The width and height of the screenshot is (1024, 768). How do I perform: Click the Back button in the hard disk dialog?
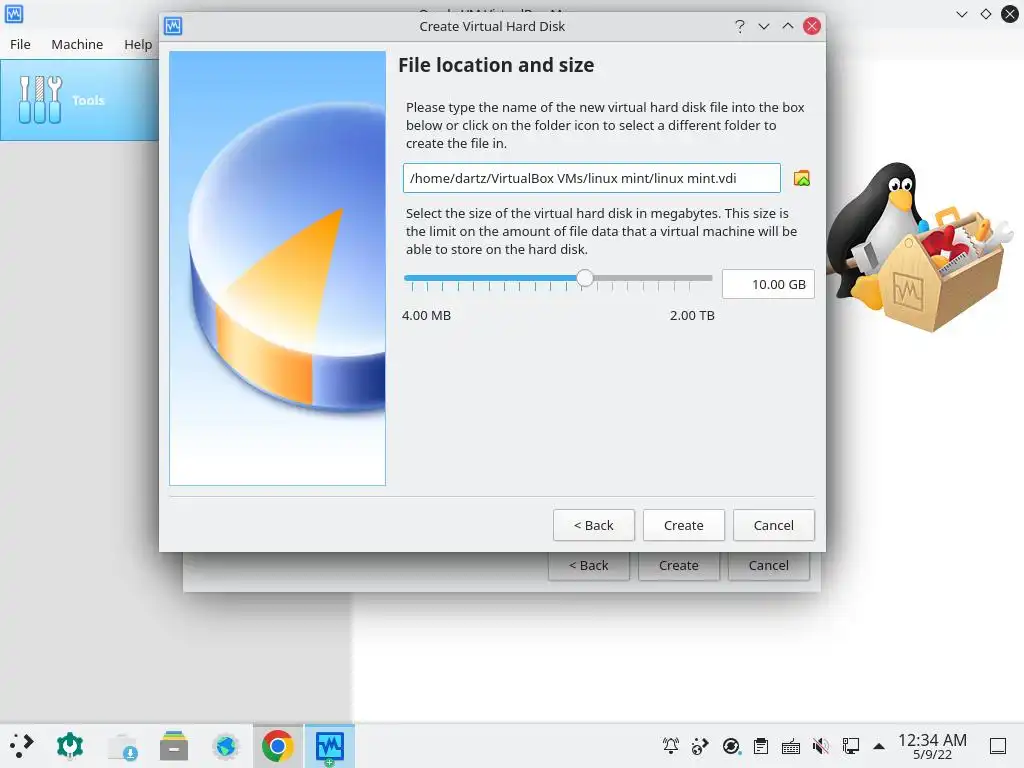pos(594,525)
